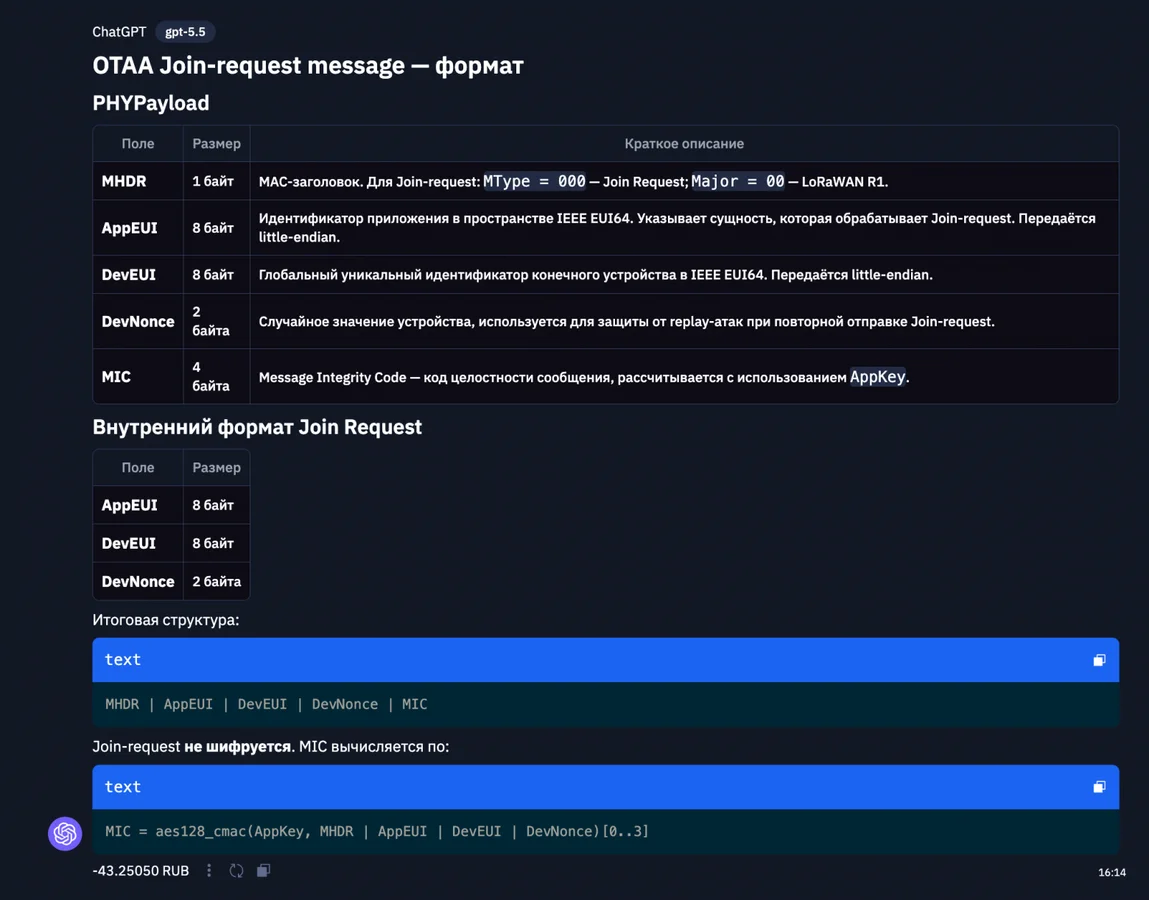
Task: Click the gpt-5.5 model badge
Action: (x=185, y=32)
